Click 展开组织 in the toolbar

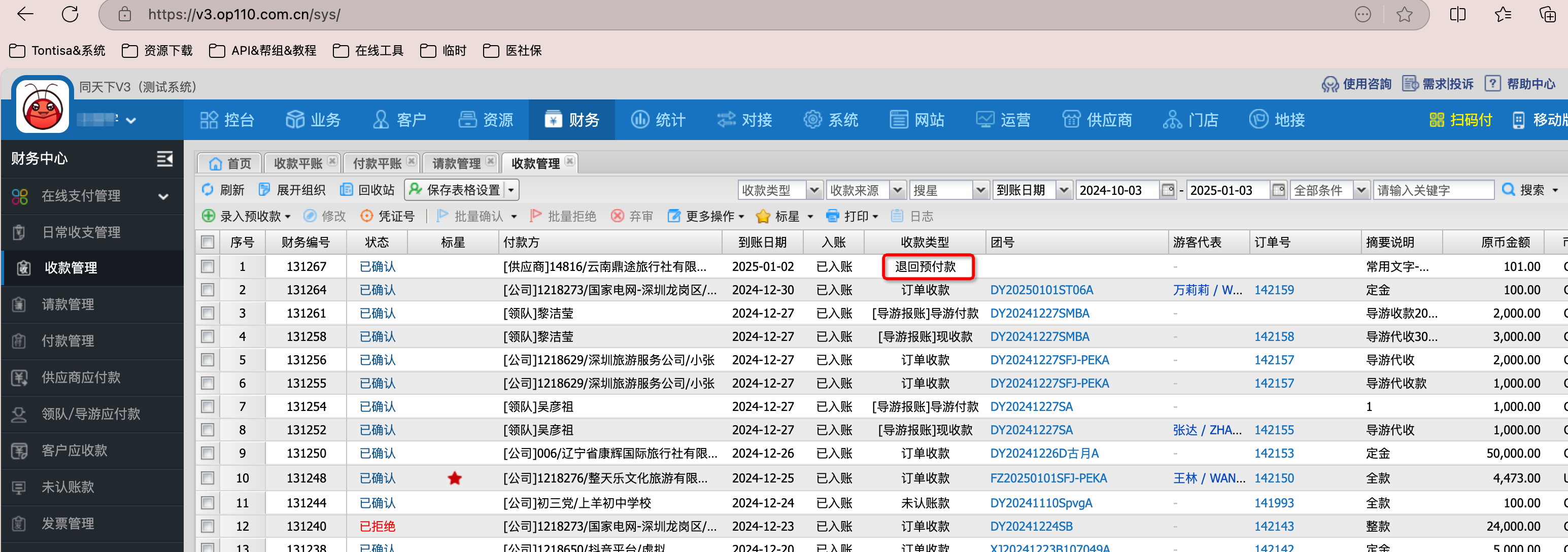point(292,190)
